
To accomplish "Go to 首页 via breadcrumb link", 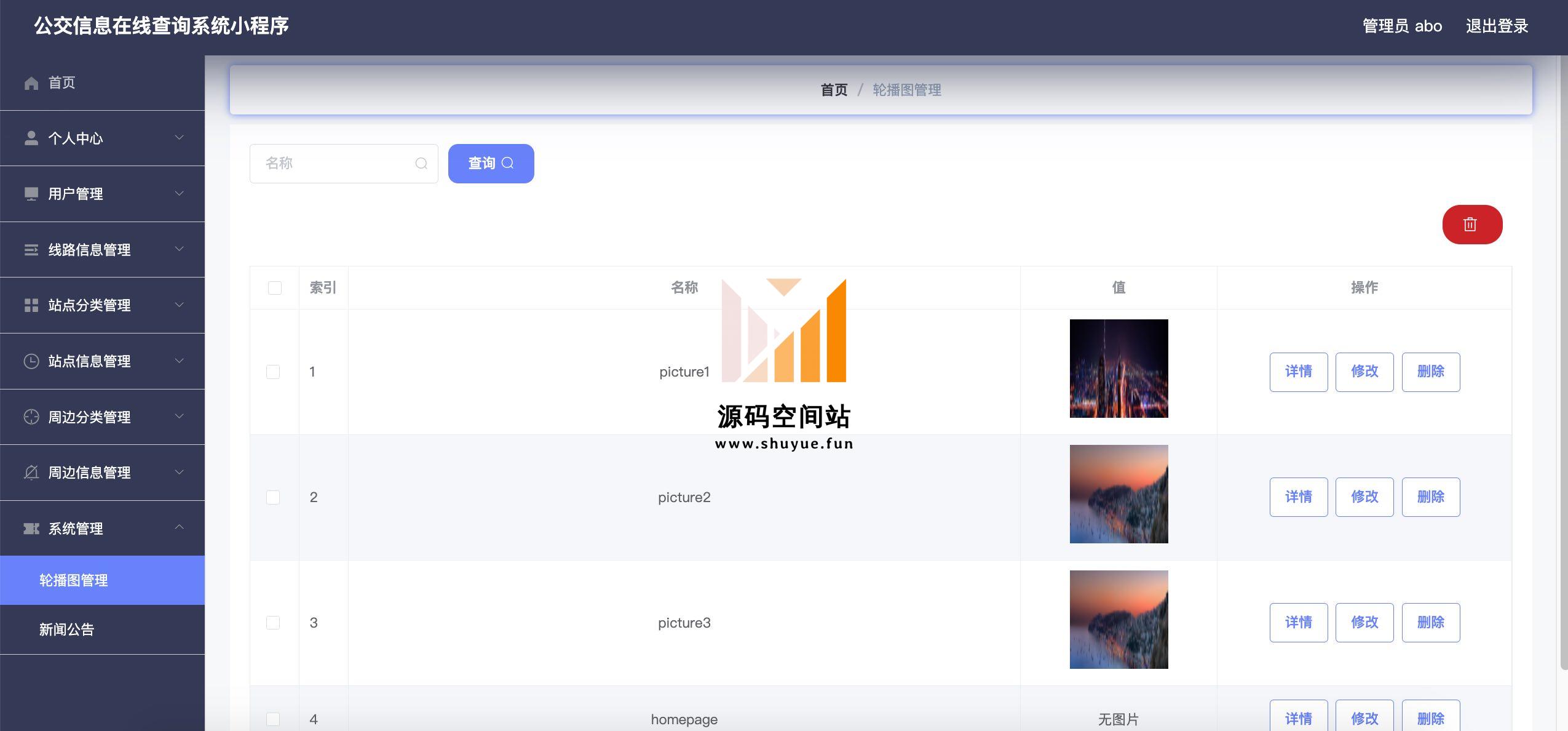I will coord(834,90).
